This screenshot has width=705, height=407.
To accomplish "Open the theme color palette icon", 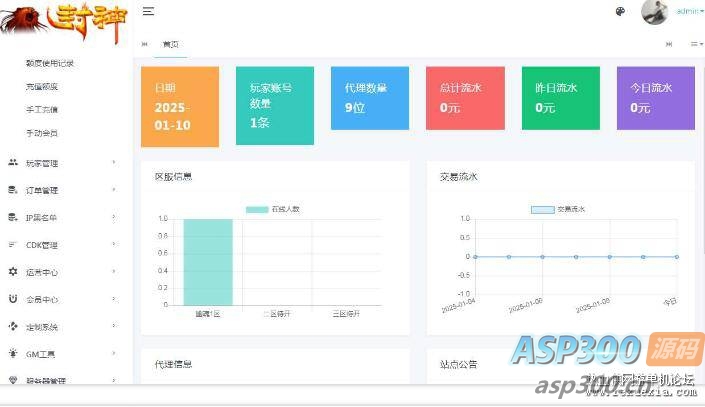I will [619, 12].
